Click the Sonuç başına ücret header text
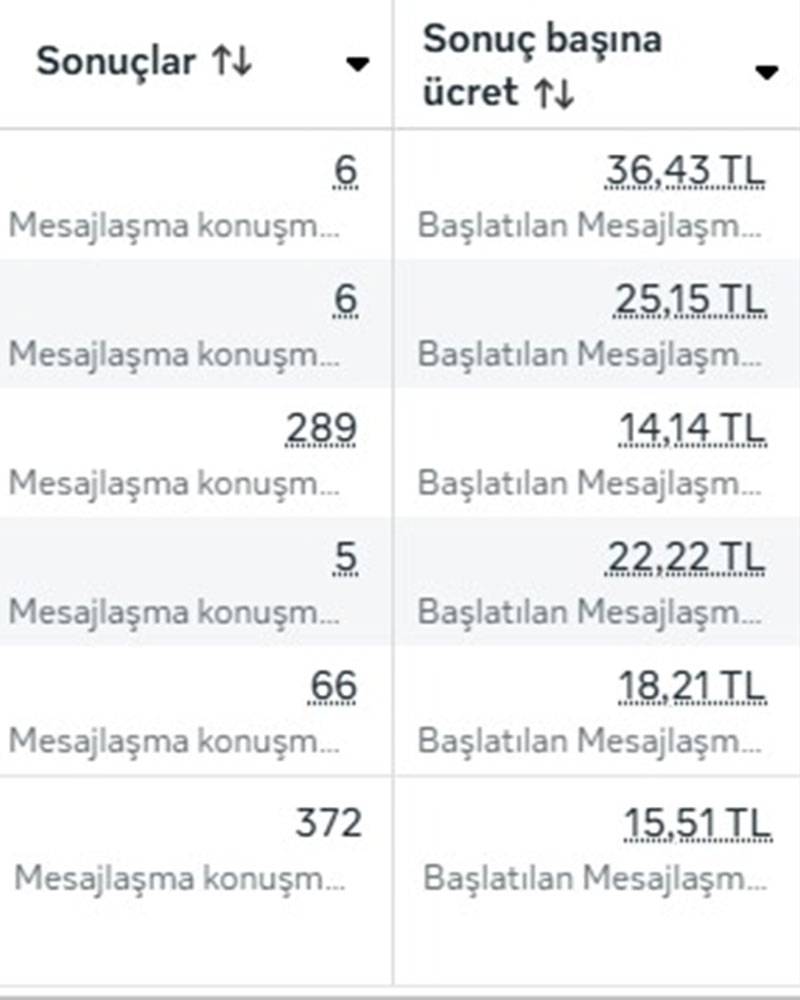This screenshot has width=800, height=1000. [x=542, y=40]
